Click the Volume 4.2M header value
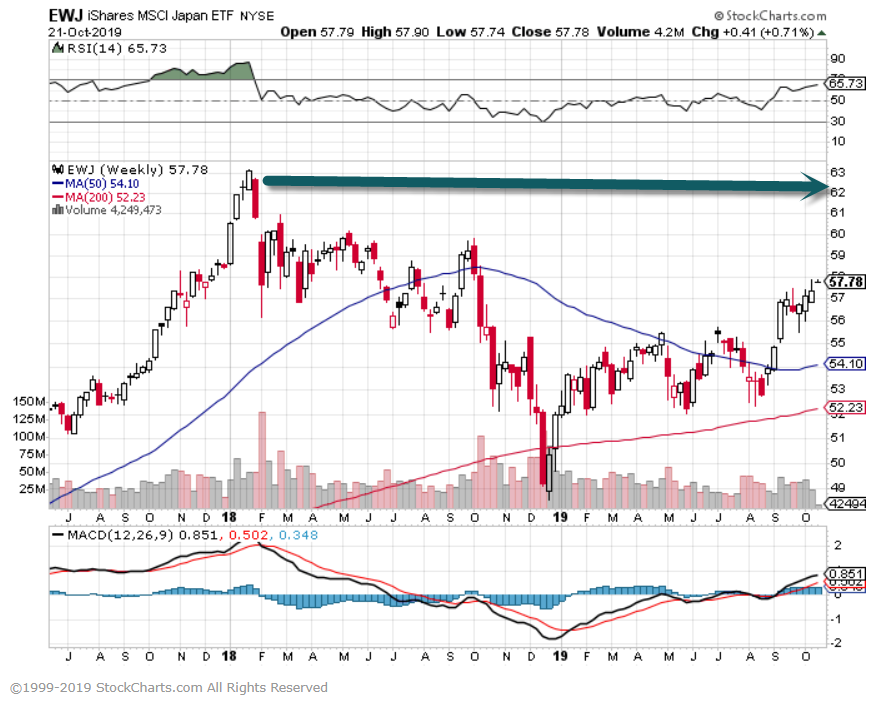Image resolution: width=893 pixels, height=707 pixels. 640,32
